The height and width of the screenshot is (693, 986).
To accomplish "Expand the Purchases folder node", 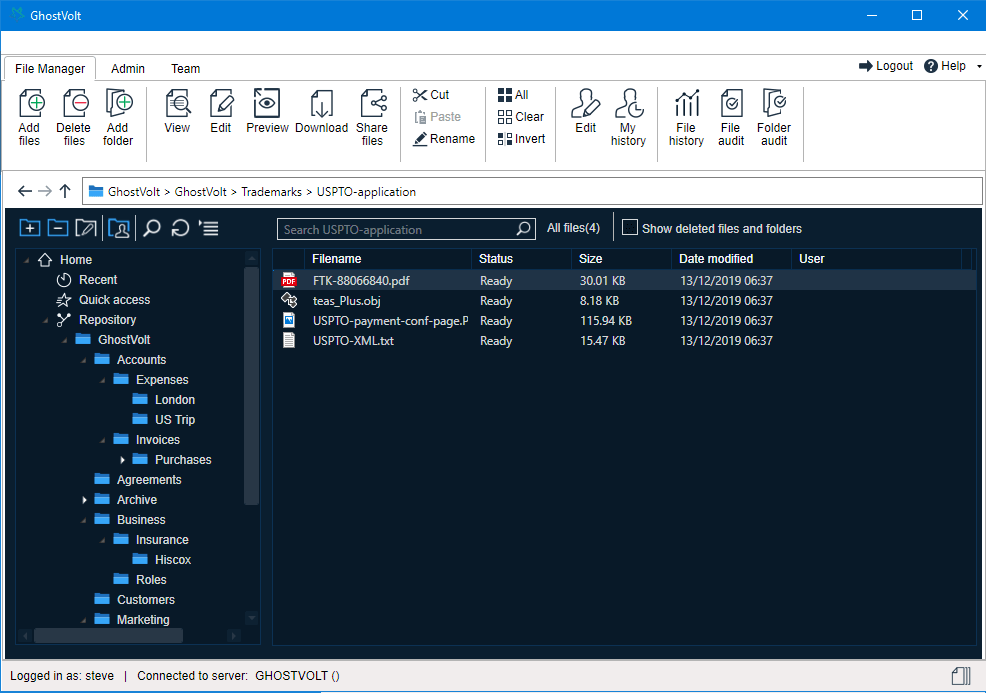I will [123, 460].
